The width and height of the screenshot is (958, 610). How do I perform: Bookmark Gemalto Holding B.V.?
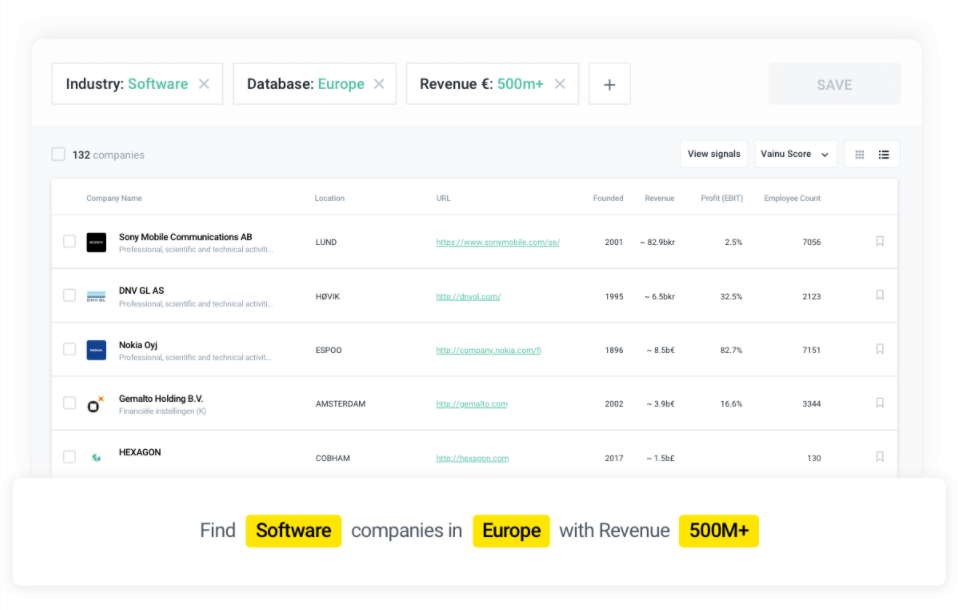tap(880, 403)
